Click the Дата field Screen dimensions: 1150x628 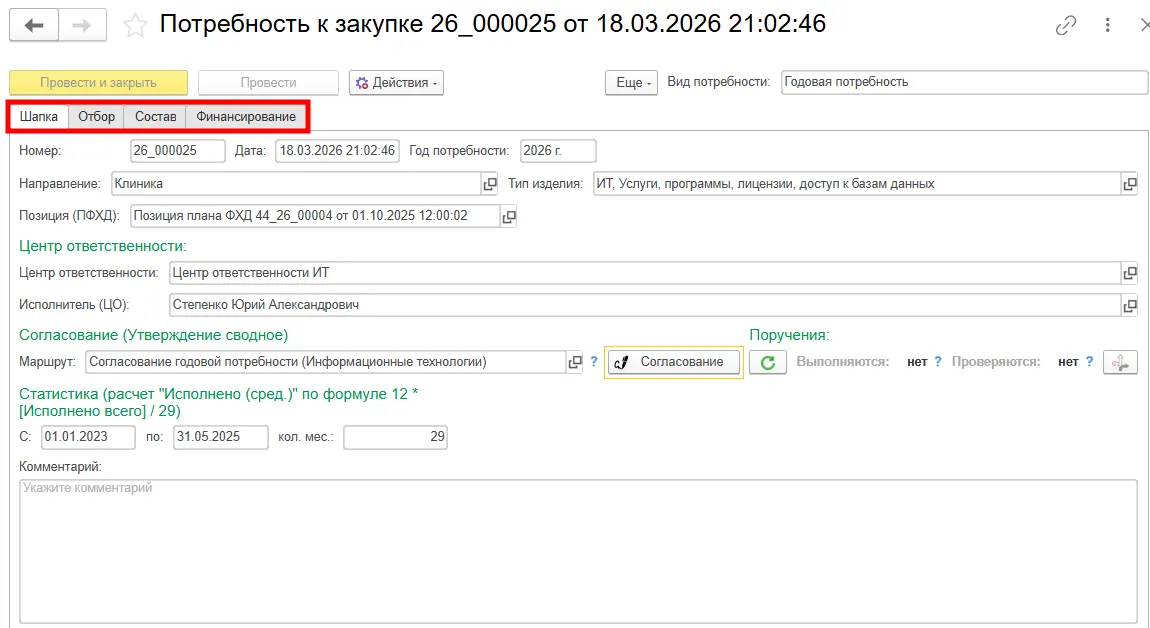point(337,151)
